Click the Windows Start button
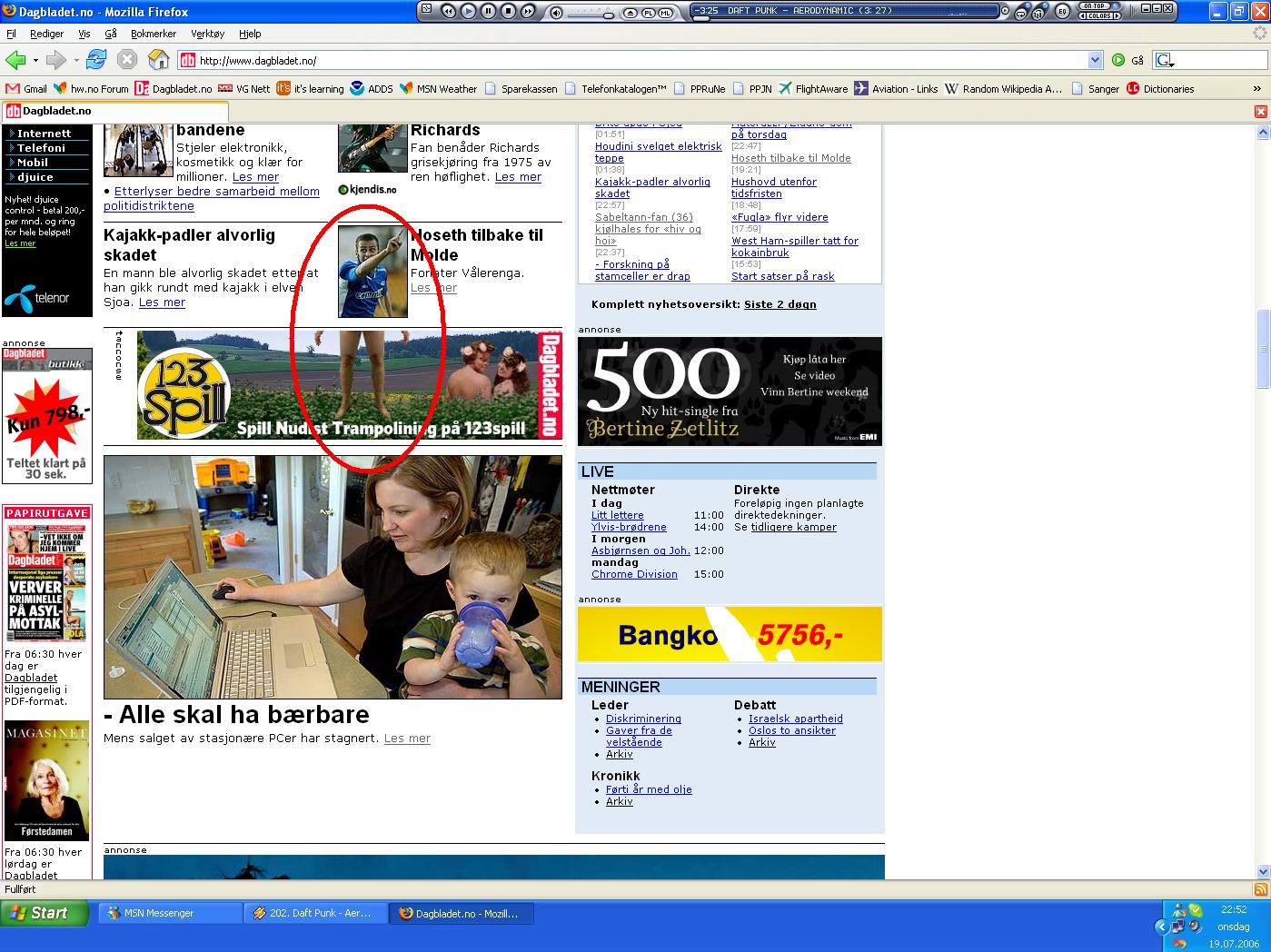This screenshot has height=952, width=1271. tap(45, 913)
